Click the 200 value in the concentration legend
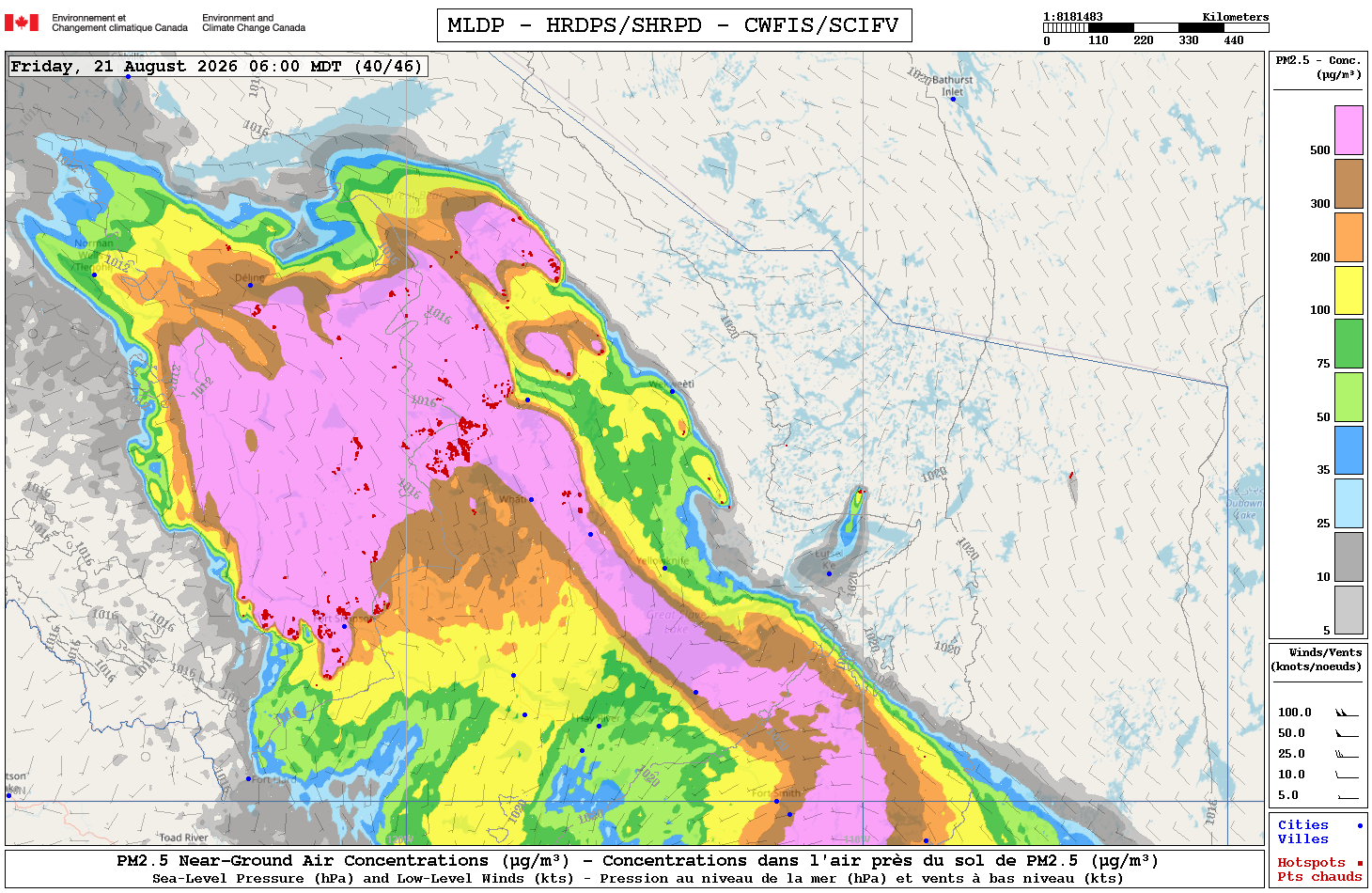The height and width of the screenshot is (893, 1372). [x=1320, y=258]
